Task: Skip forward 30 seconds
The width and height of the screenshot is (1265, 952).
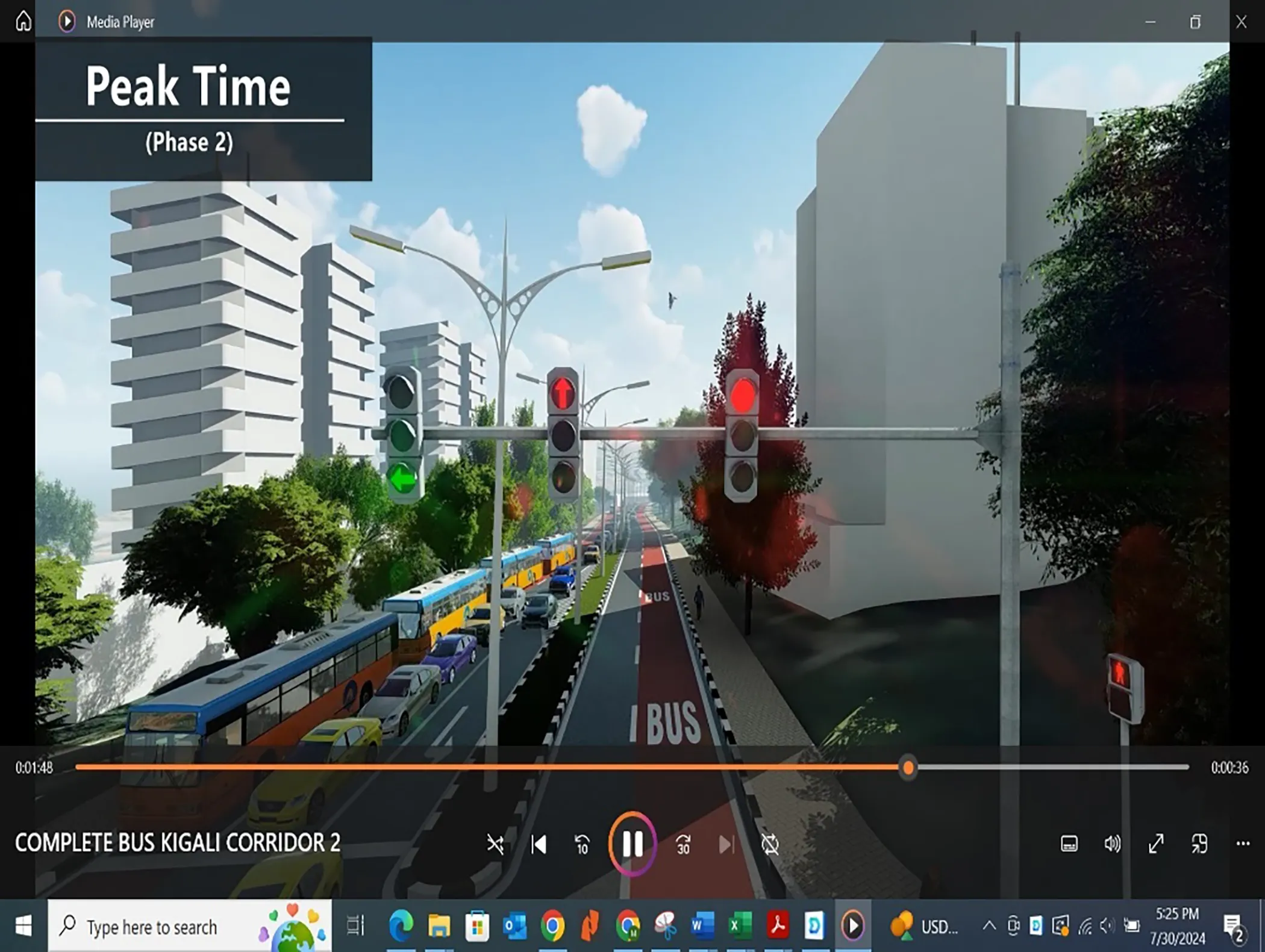Action: click(683, 844)
